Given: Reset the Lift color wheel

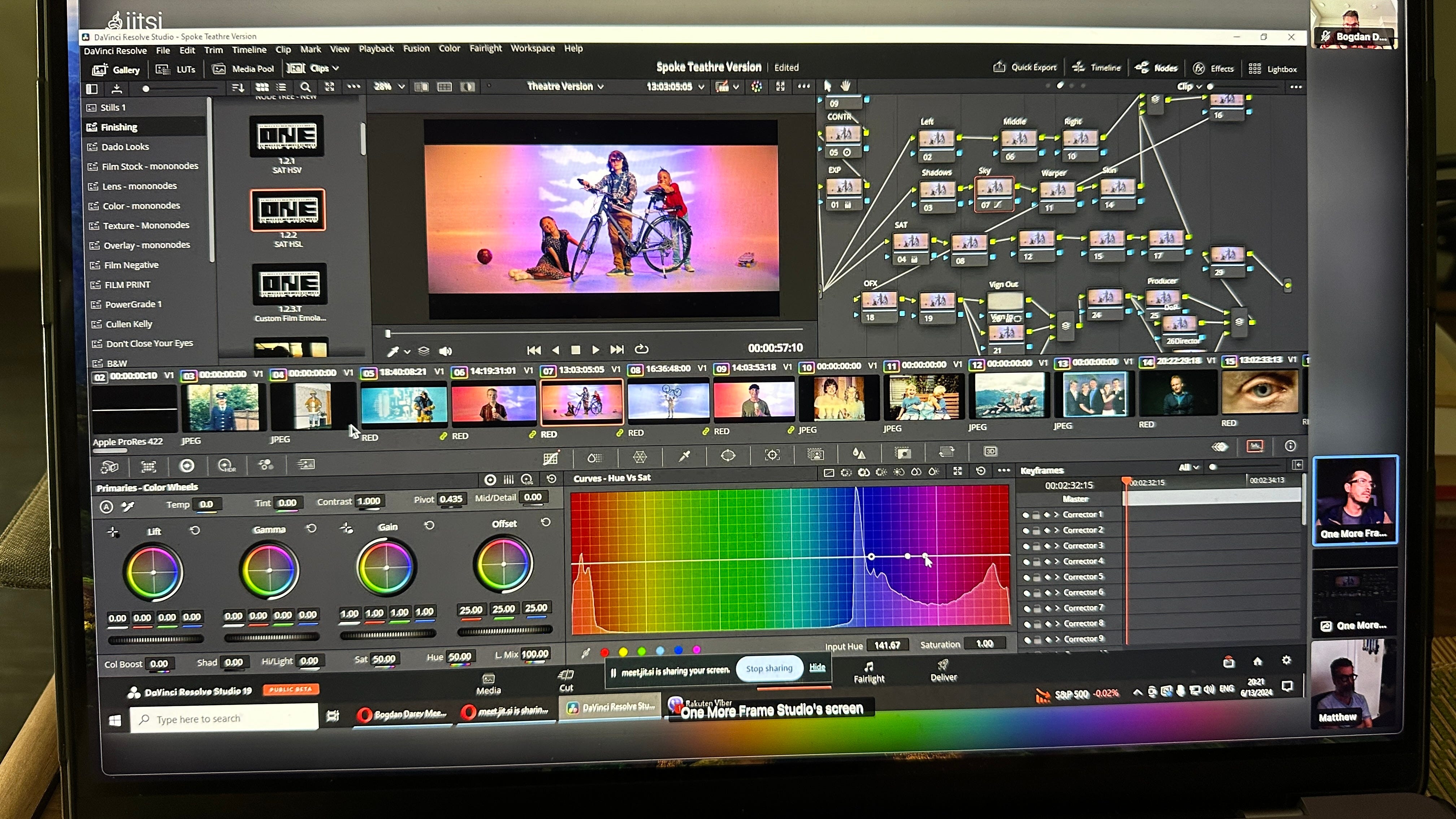Looking at the screenshot, I should coord(195,530).
